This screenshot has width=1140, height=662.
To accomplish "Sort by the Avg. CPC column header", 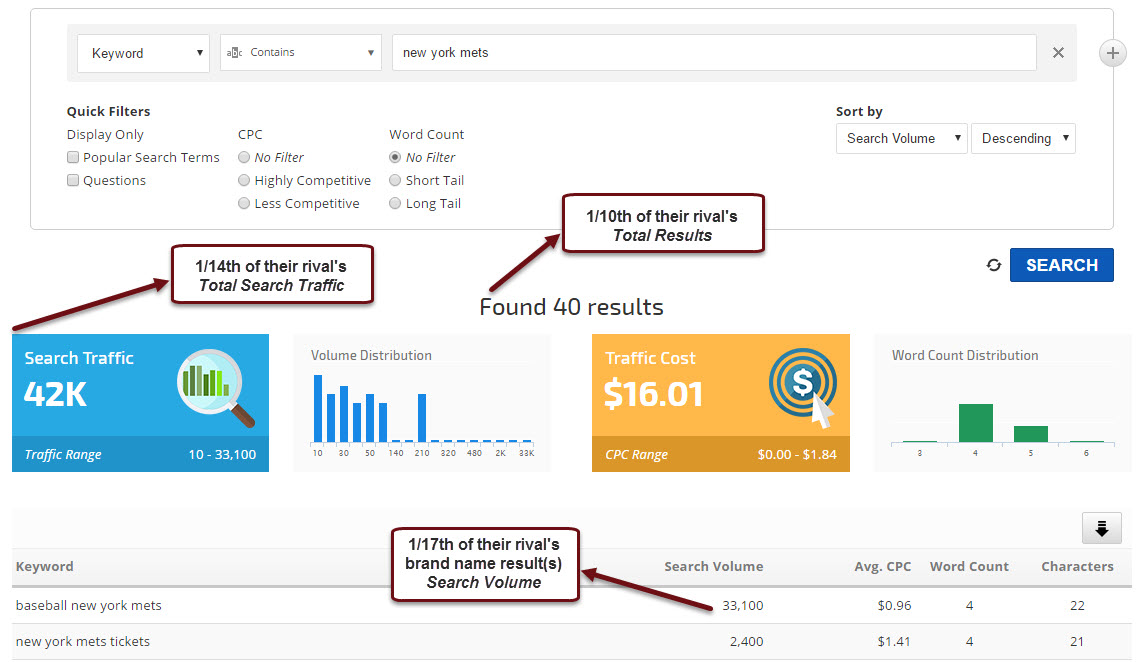I will pyautogui.click(x=884, y=567).
